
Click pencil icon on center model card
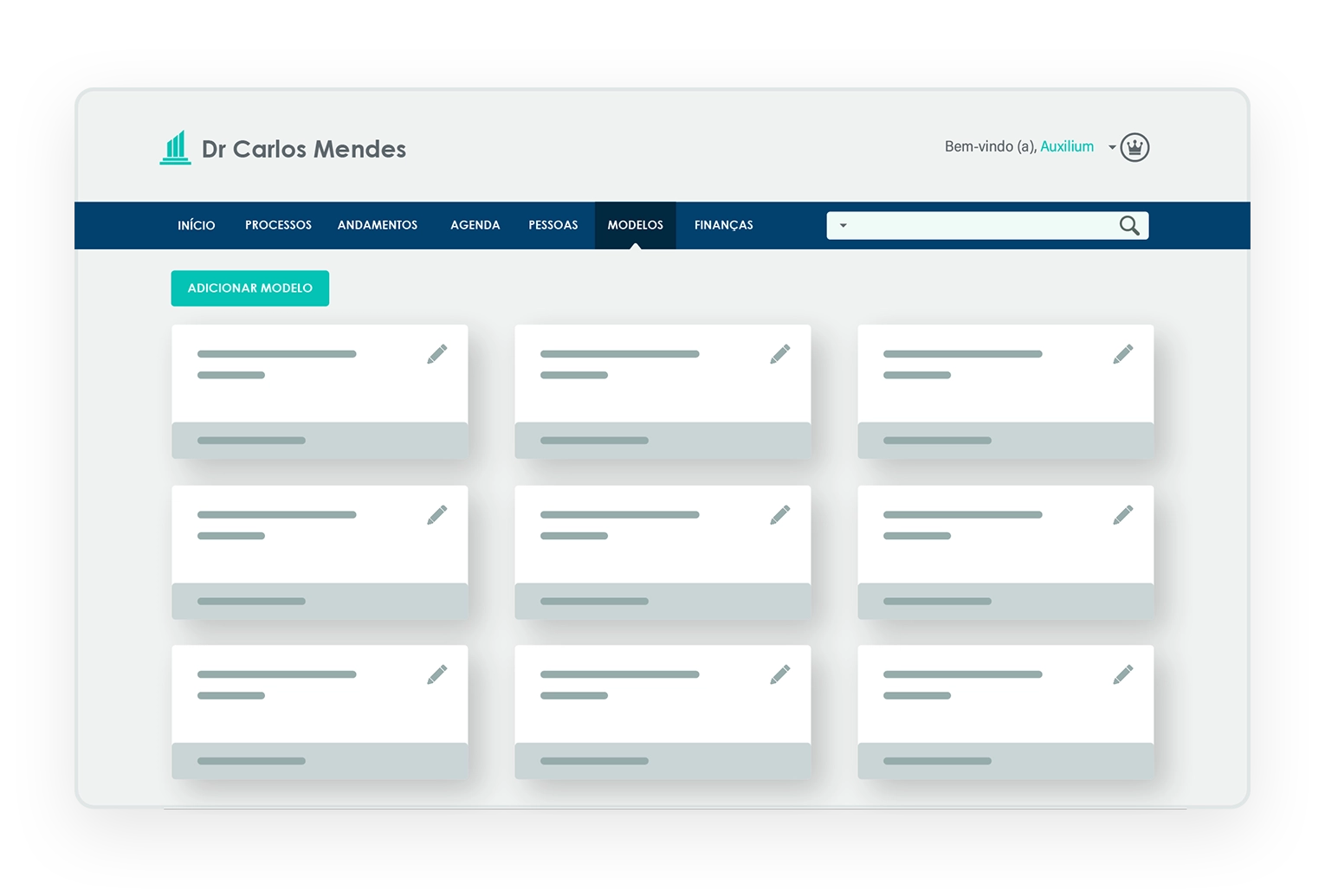pyautogui.click(x=779, y=515)
